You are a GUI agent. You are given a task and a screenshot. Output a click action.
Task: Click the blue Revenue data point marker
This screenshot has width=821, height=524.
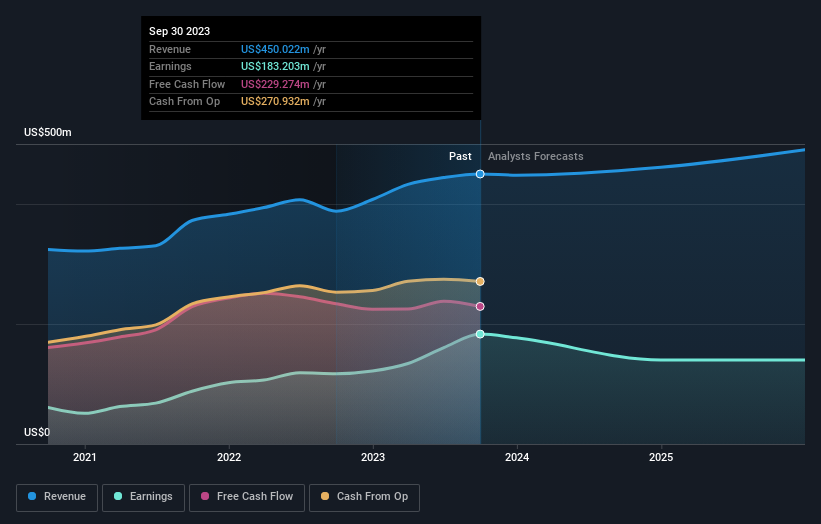tap(480, 174)
